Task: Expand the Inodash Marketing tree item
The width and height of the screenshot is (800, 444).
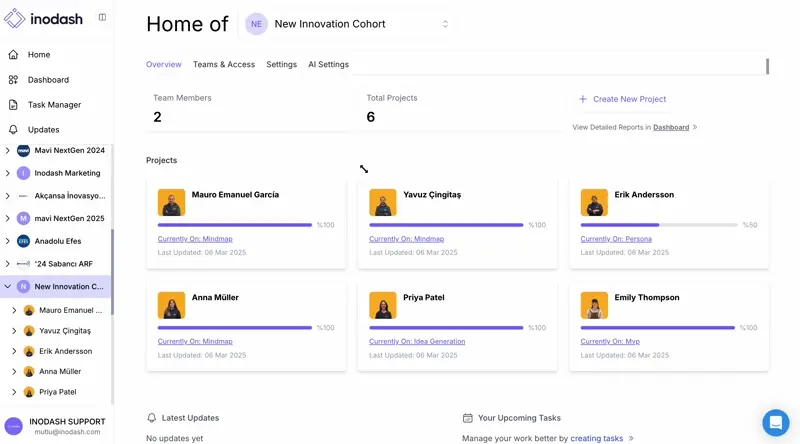Action: point(8,173)
